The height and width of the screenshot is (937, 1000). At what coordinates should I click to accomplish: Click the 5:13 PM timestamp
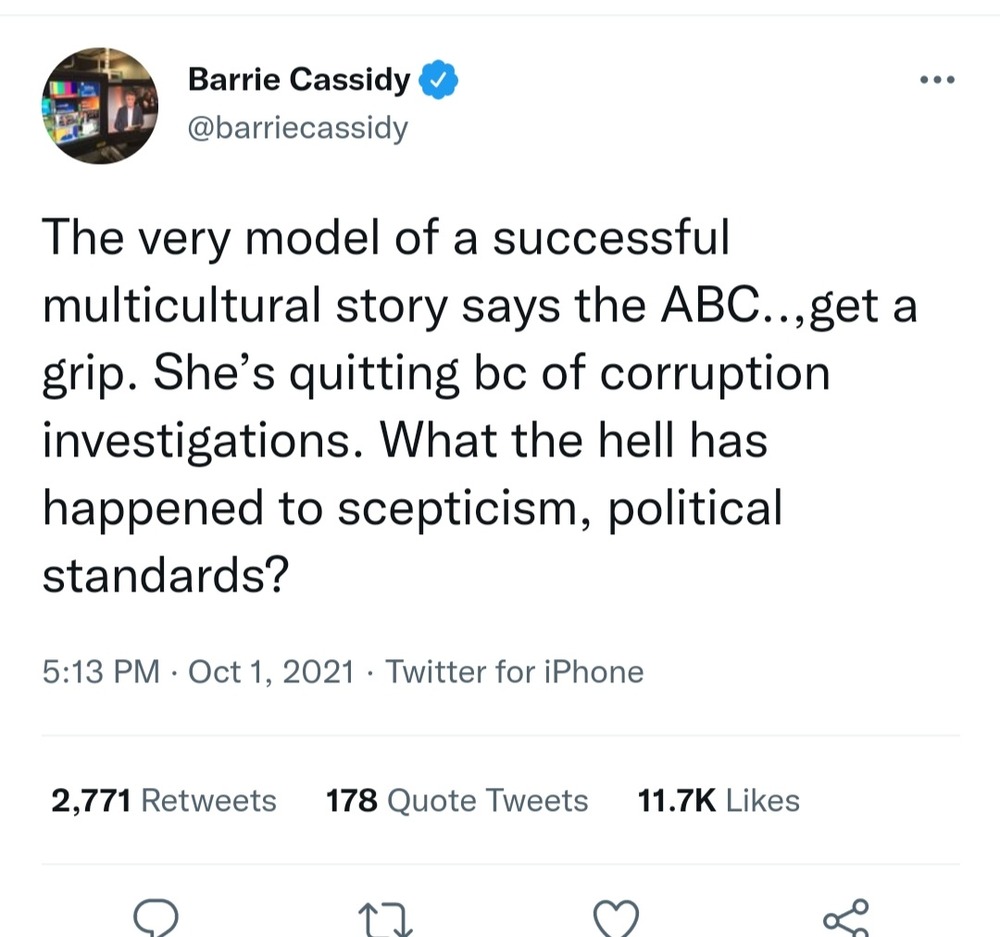100,671
